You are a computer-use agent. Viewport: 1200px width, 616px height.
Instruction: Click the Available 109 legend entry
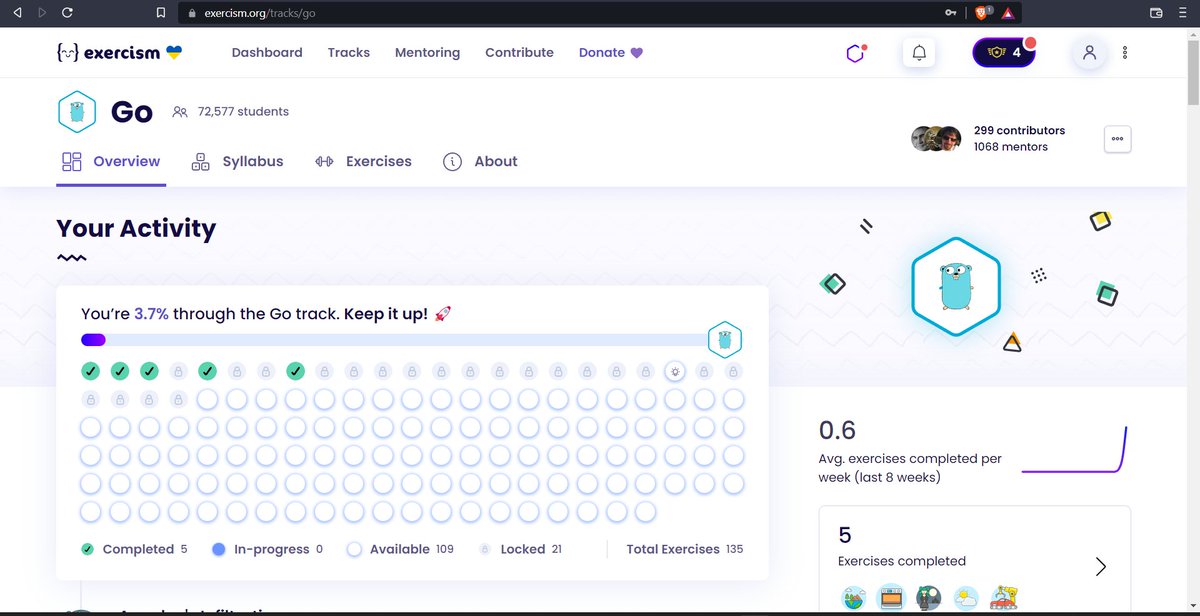(400, 549)
